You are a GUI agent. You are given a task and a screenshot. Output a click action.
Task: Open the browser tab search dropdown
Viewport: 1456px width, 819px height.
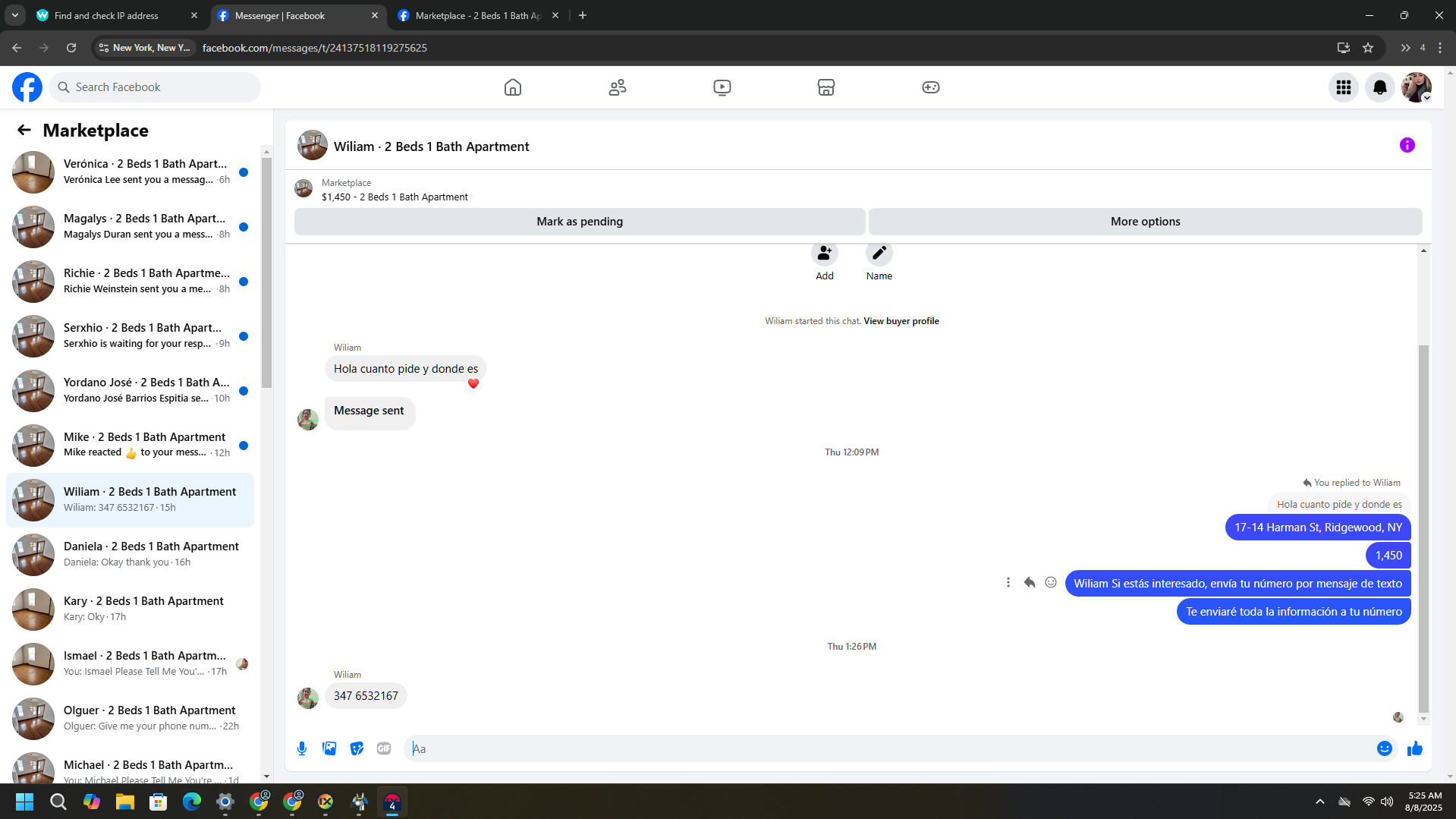click(15, 15)
